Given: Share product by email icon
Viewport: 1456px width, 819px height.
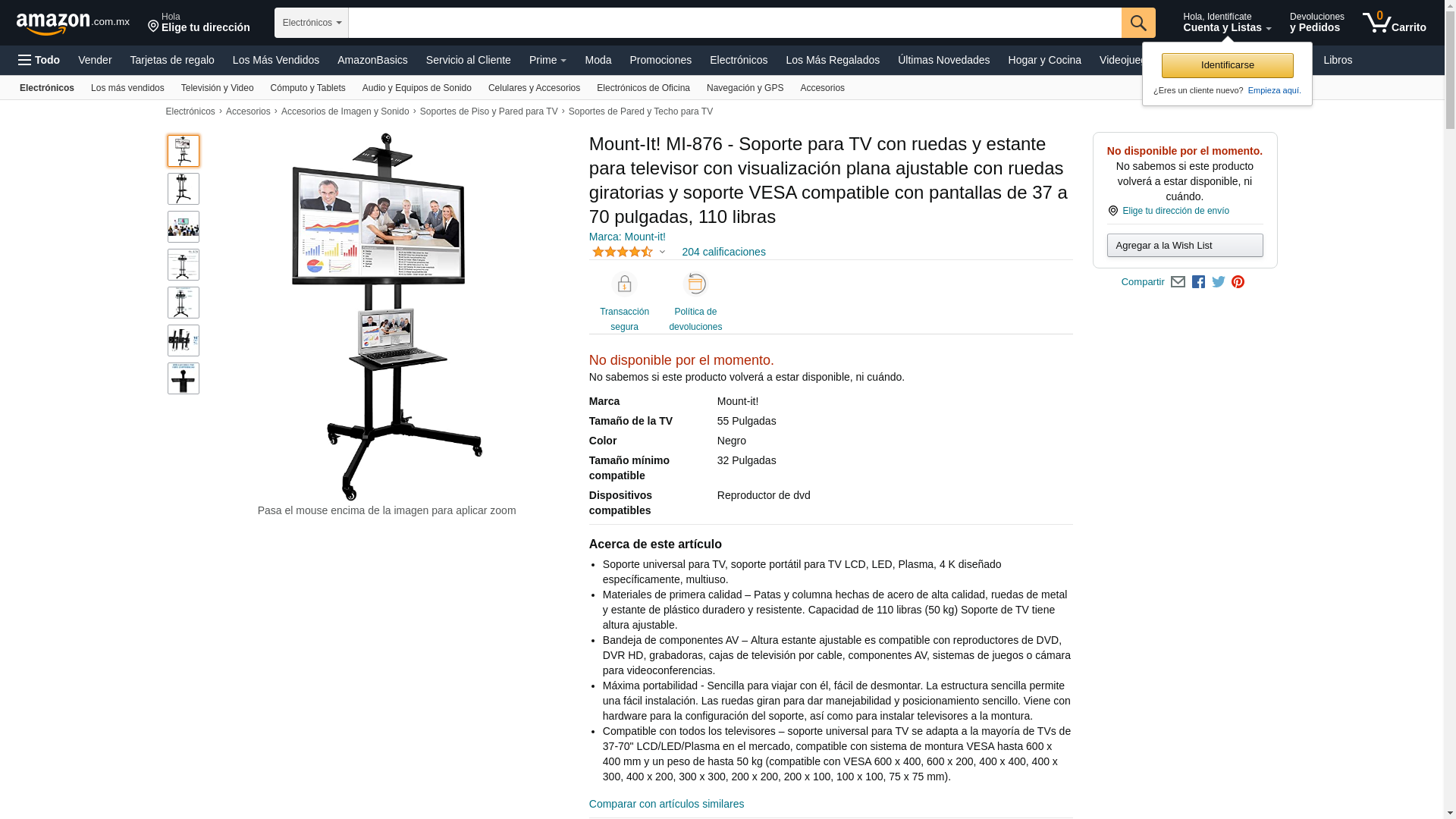Looking at the screenshot, I should (x=1178, y=282).
